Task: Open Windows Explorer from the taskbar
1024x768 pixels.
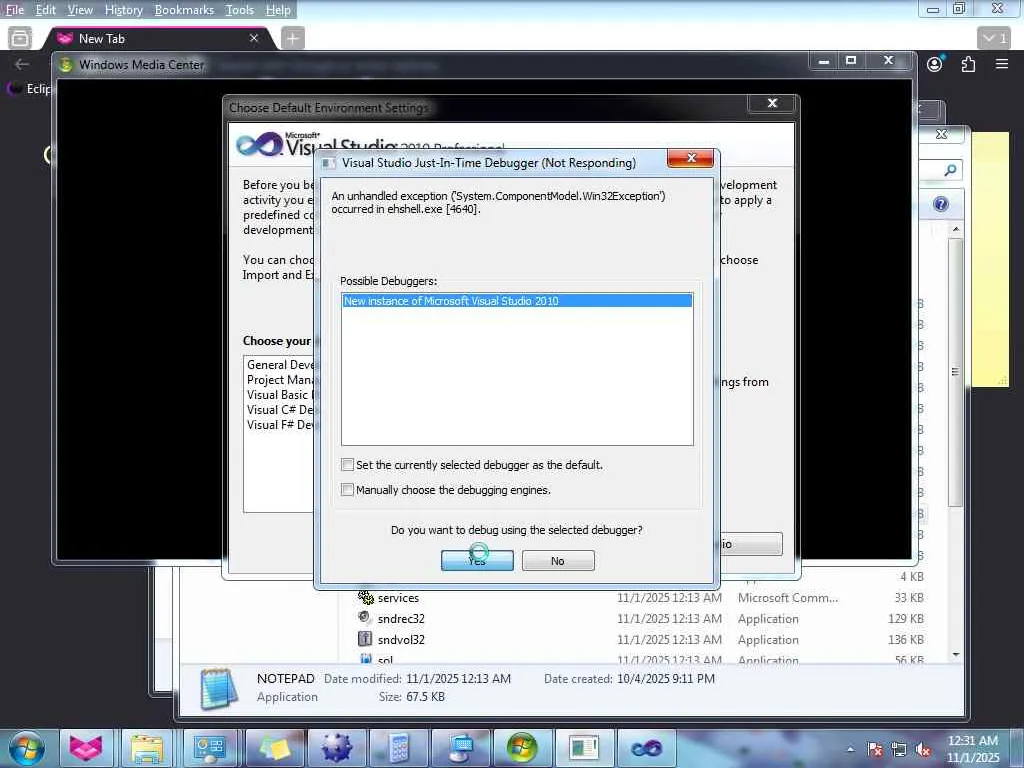Action: tap(147, 748)
